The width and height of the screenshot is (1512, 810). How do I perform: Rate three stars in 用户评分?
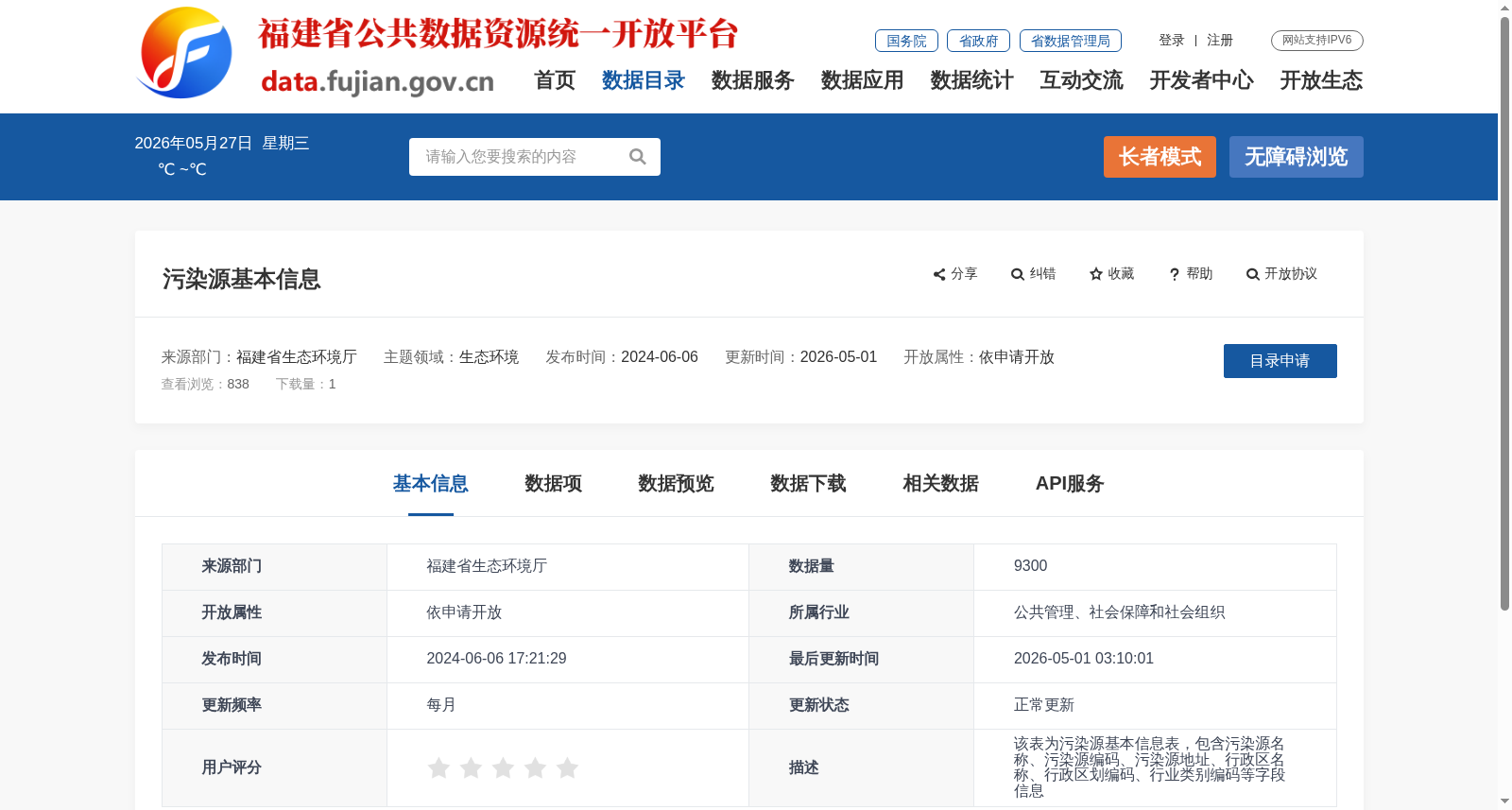point(503,767)
